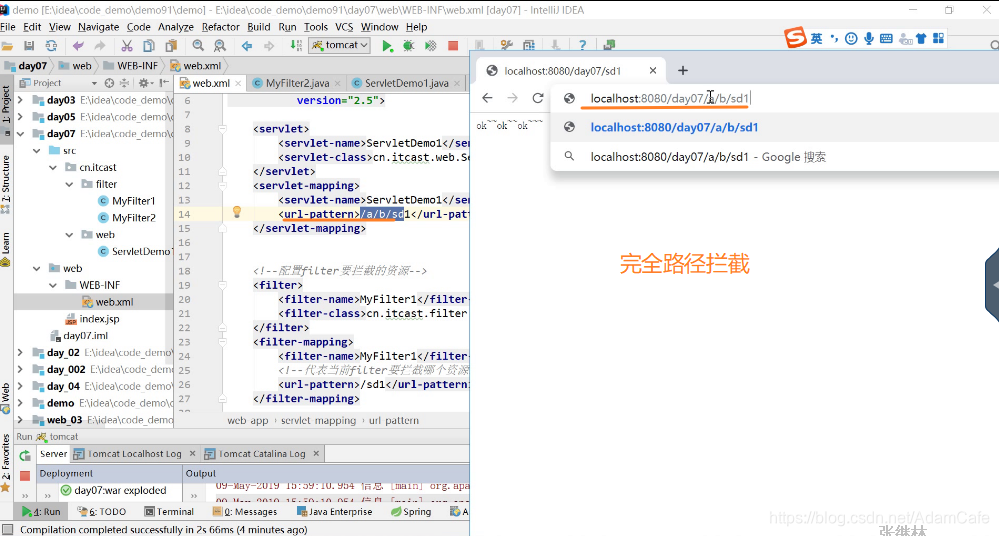Locate current file with scroll-from-source icon
Viewport: 999px width, 536px height.
[110, 83]
